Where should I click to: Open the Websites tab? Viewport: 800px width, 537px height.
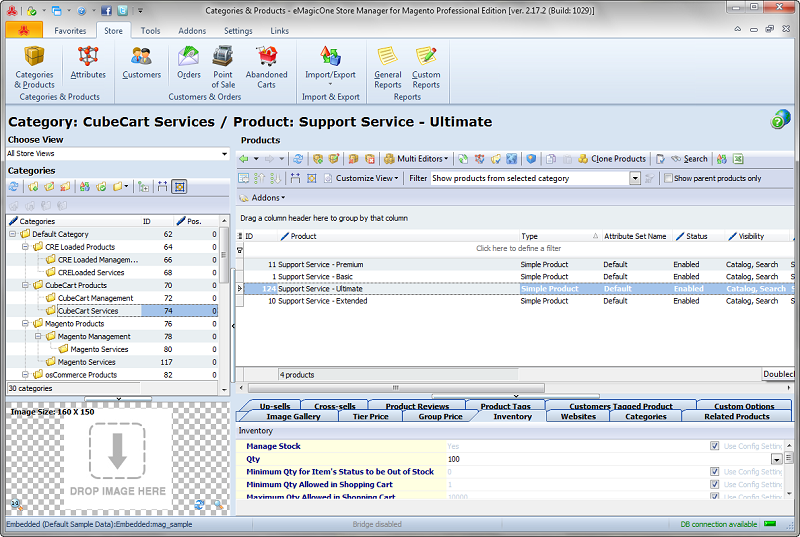click(x=578, y=416)
